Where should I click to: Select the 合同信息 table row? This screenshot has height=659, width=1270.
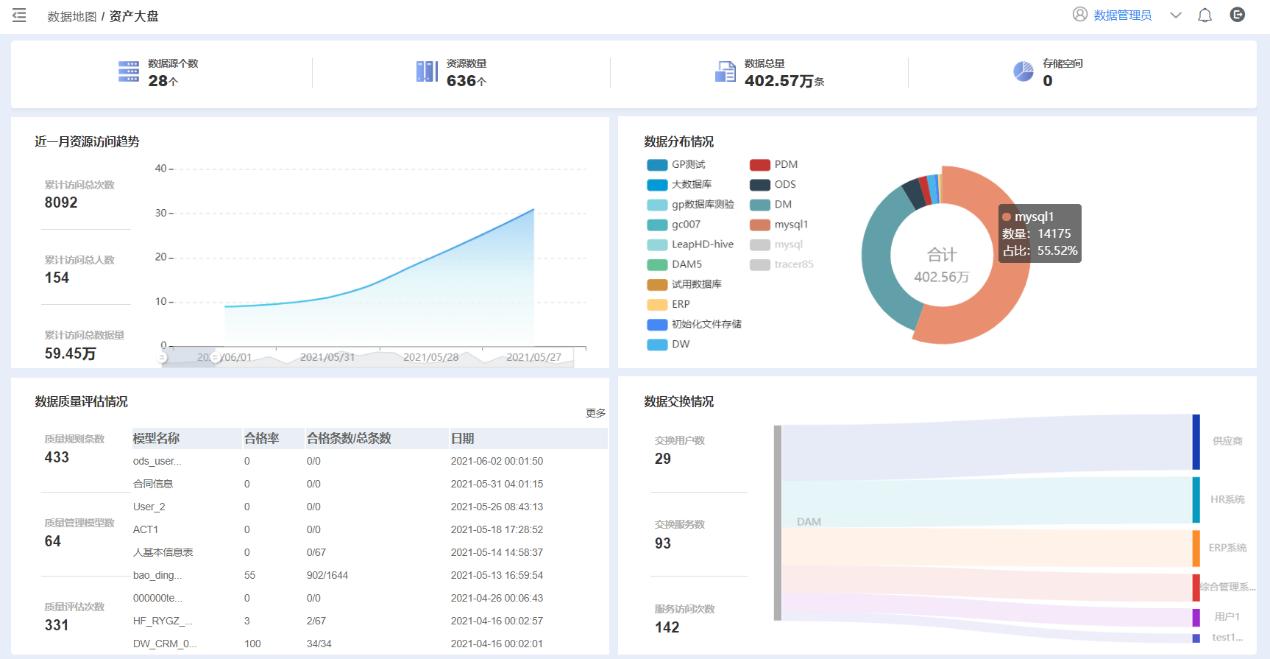[369, 484]
